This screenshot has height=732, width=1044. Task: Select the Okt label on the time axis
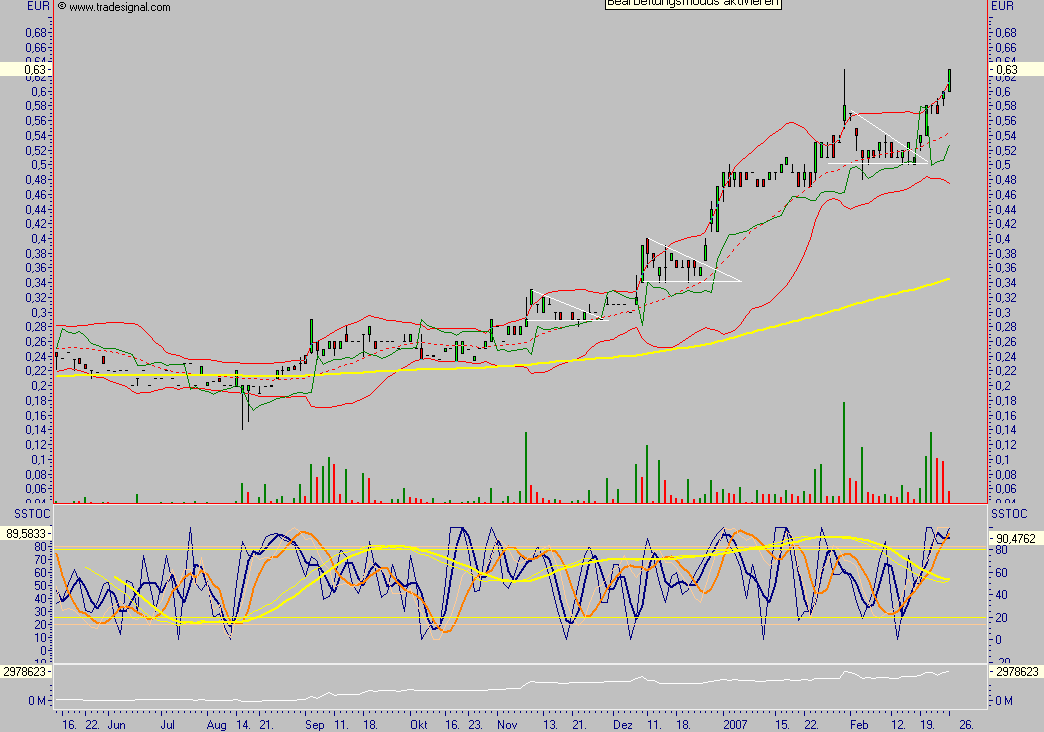418,723
